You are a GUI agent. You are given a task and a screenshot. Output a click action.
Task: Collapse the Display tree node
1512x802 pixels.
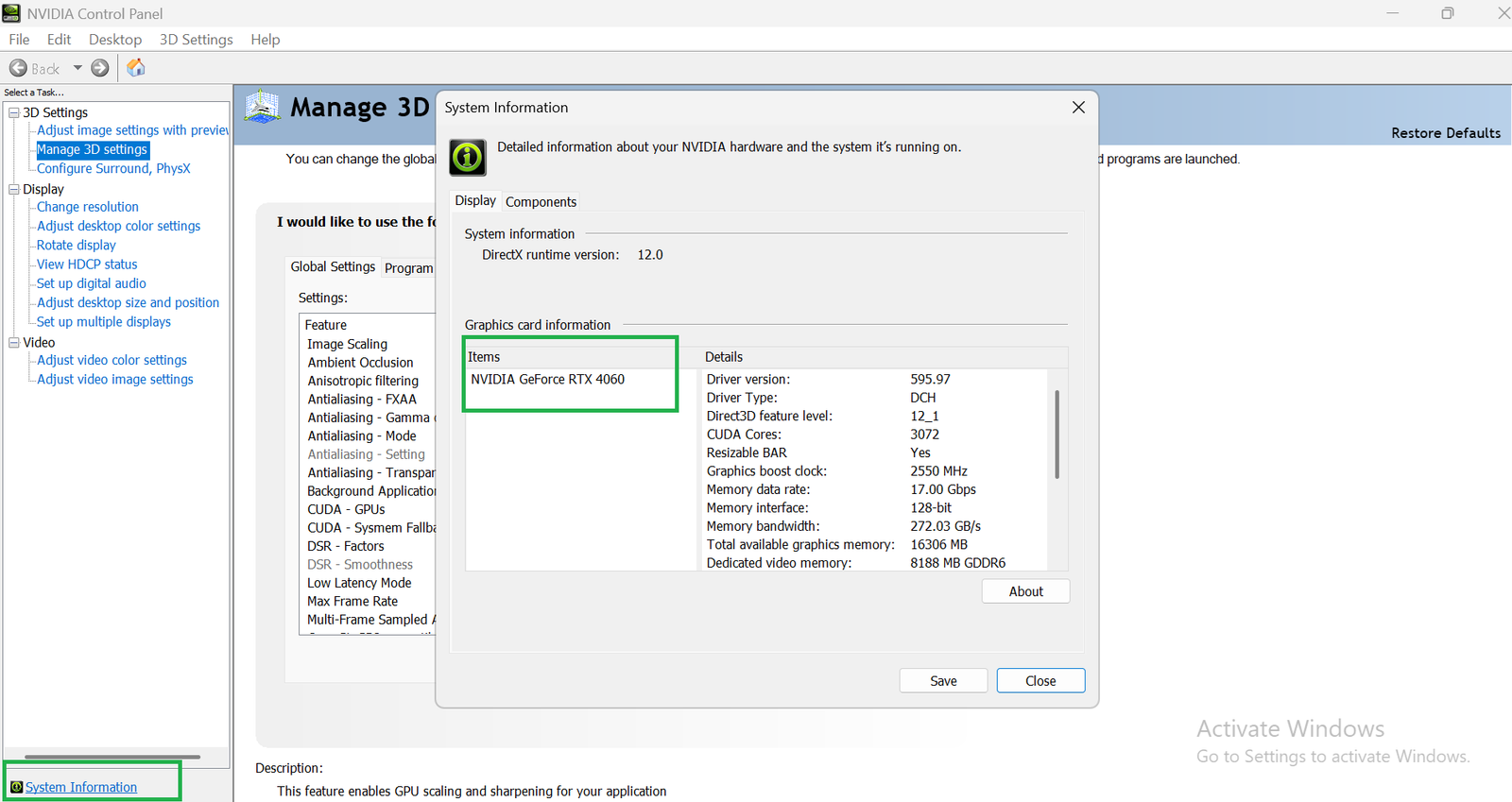click(14, 189)
